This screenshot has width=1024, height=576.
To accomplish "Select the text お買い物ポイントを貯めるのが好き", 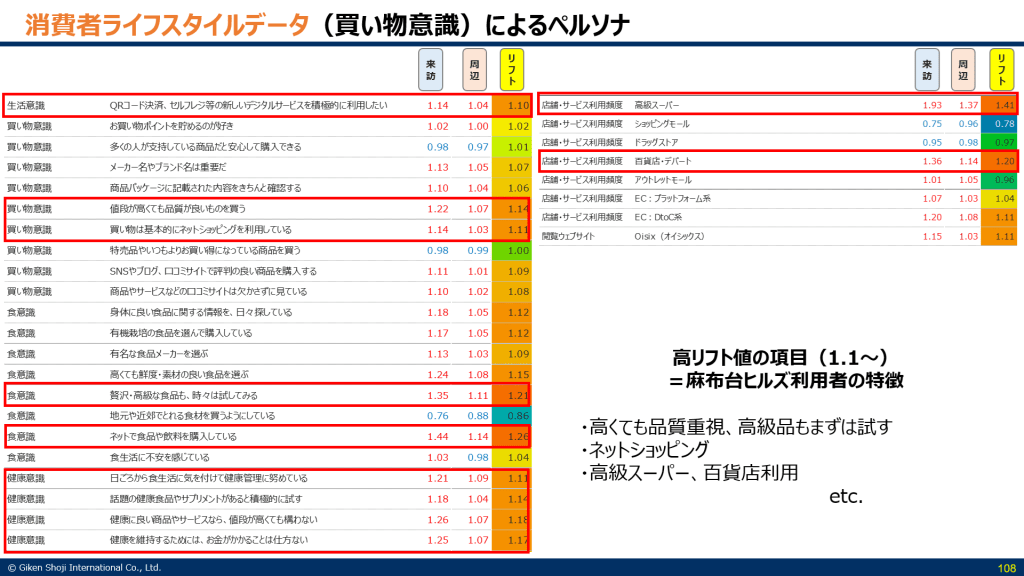I will click(171, 126).
